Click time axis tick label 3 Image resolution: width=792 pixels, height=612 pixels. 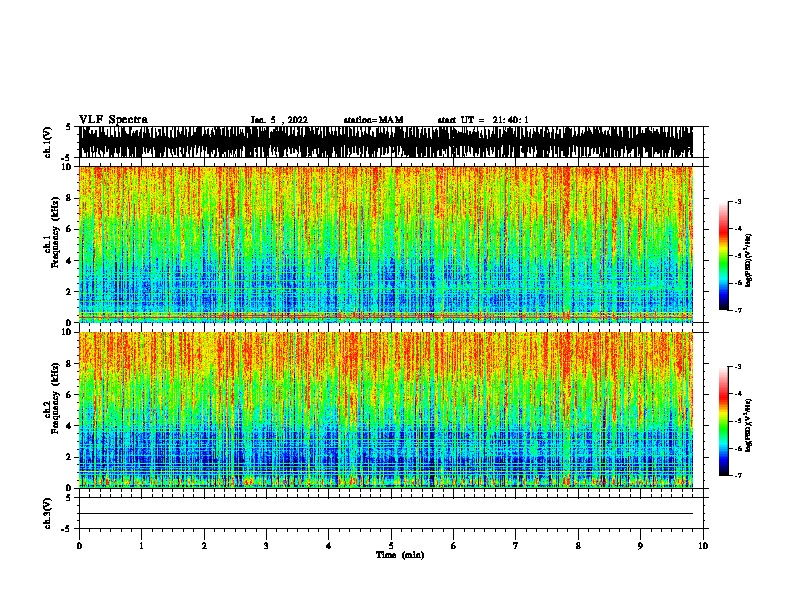(x=266, y=546)
